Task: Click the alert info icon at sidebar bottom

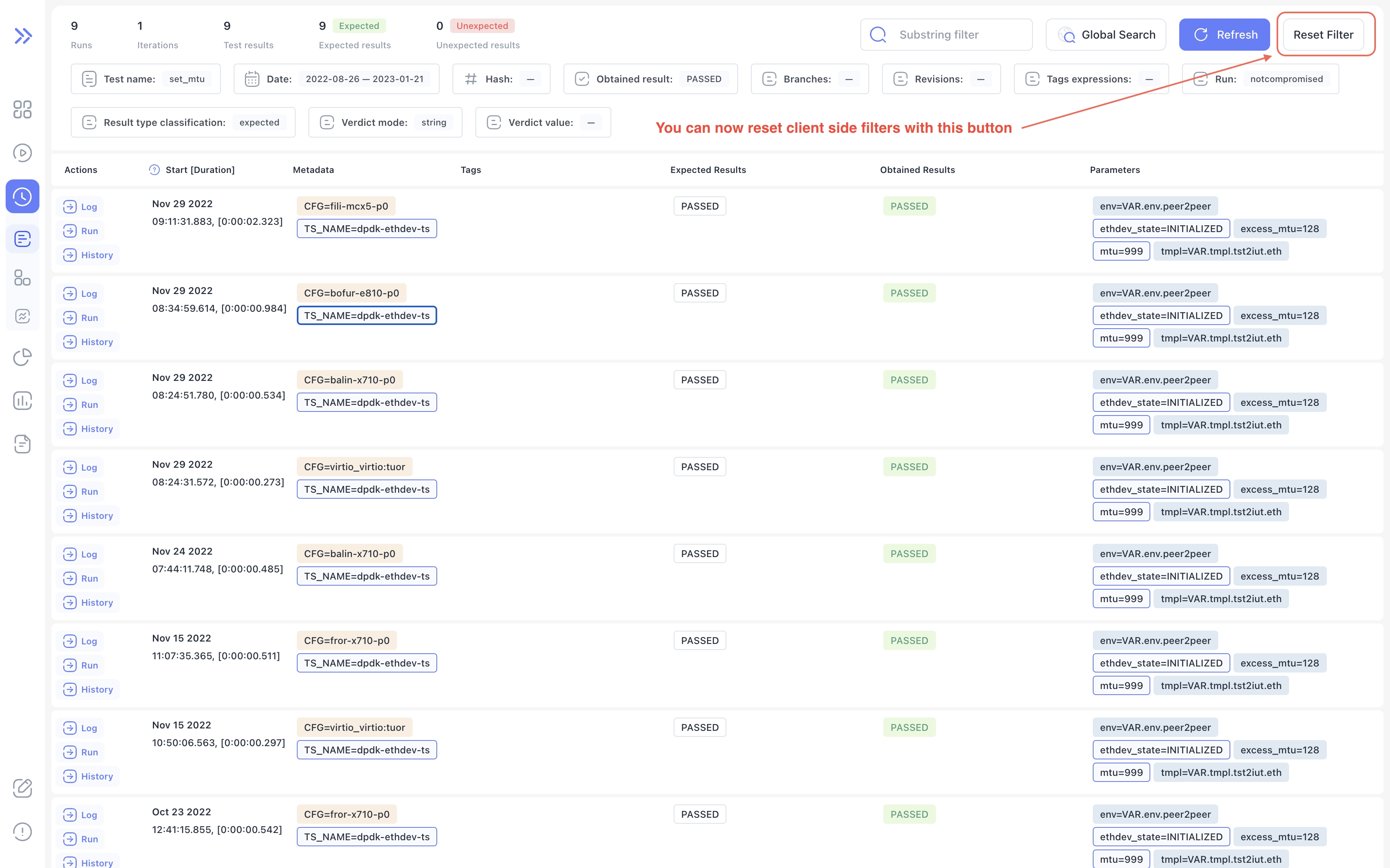Action: pos(23,831)
